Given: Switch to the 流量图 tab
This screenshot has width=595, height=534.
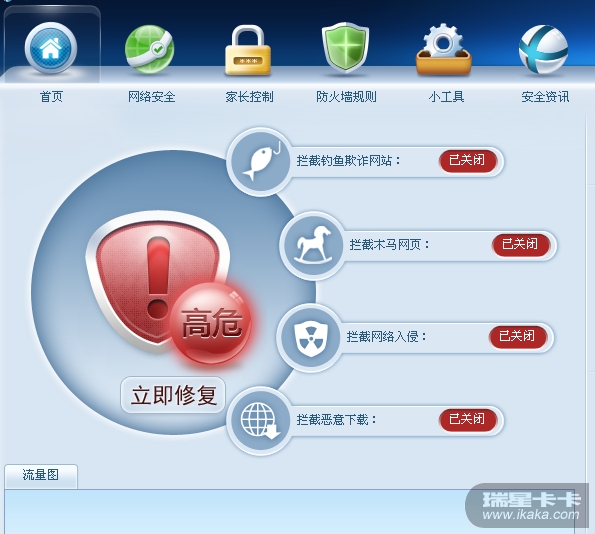Looking at the screenshot, I should click(x=41, y=476).
